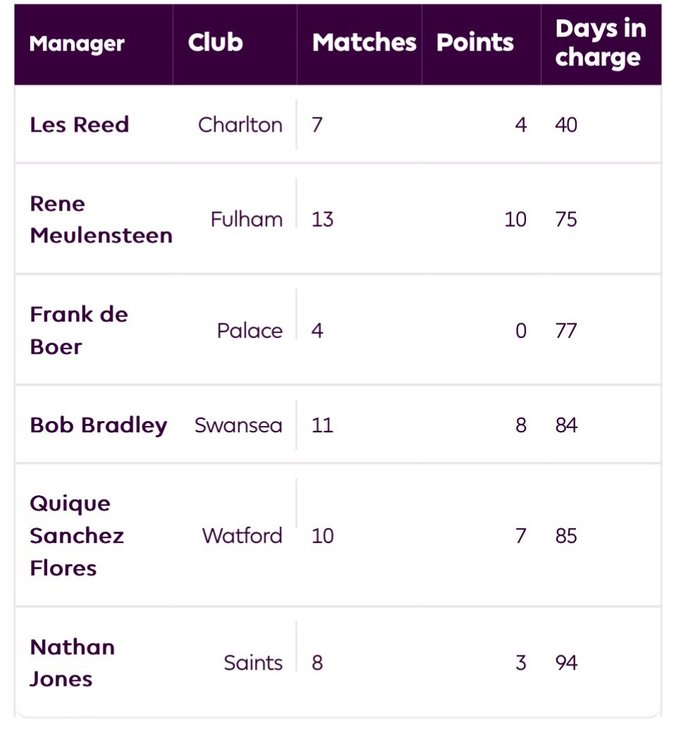
Task: Click the Saints club cell
Action: point(253,663)
